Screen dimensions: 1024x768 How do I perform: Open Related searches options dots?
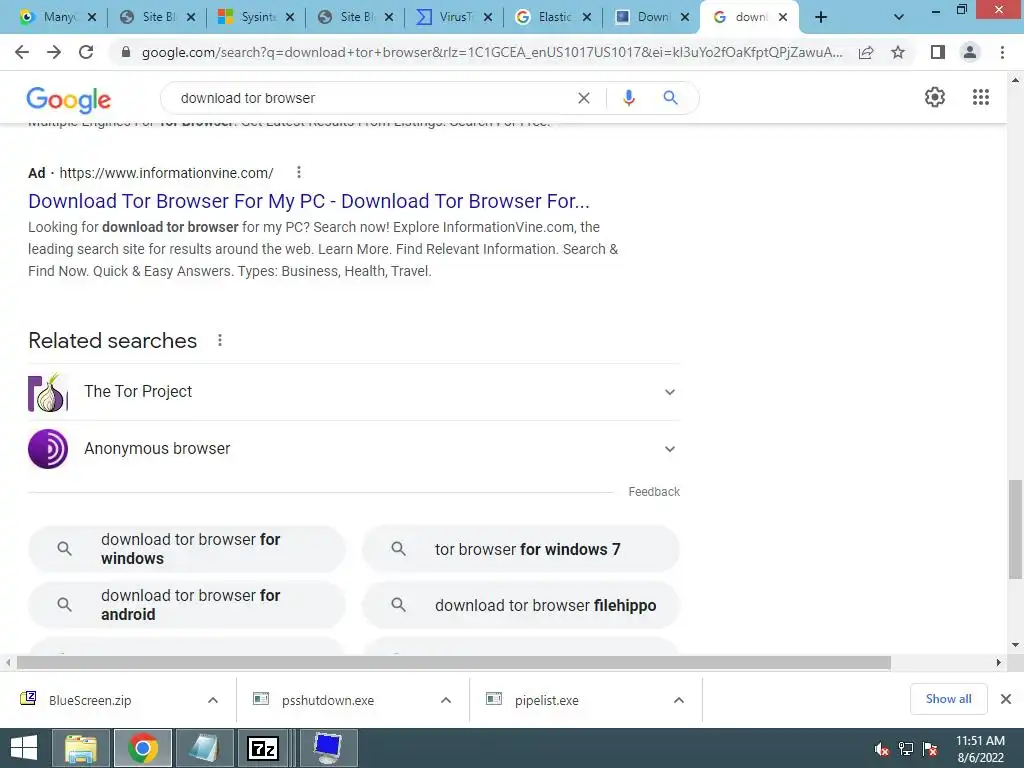coord(220,340)
